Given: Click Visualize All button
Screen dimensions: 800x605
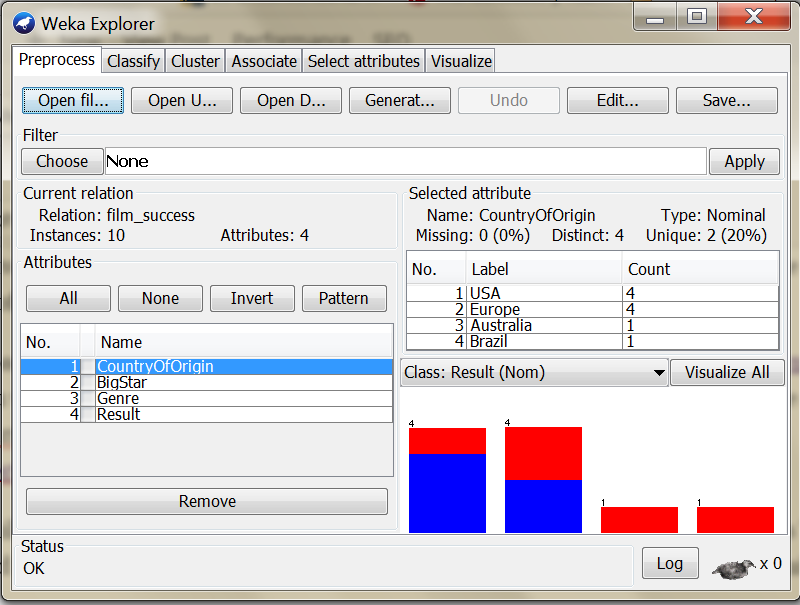Looking at the screenshot, I should tap(727, 372).
